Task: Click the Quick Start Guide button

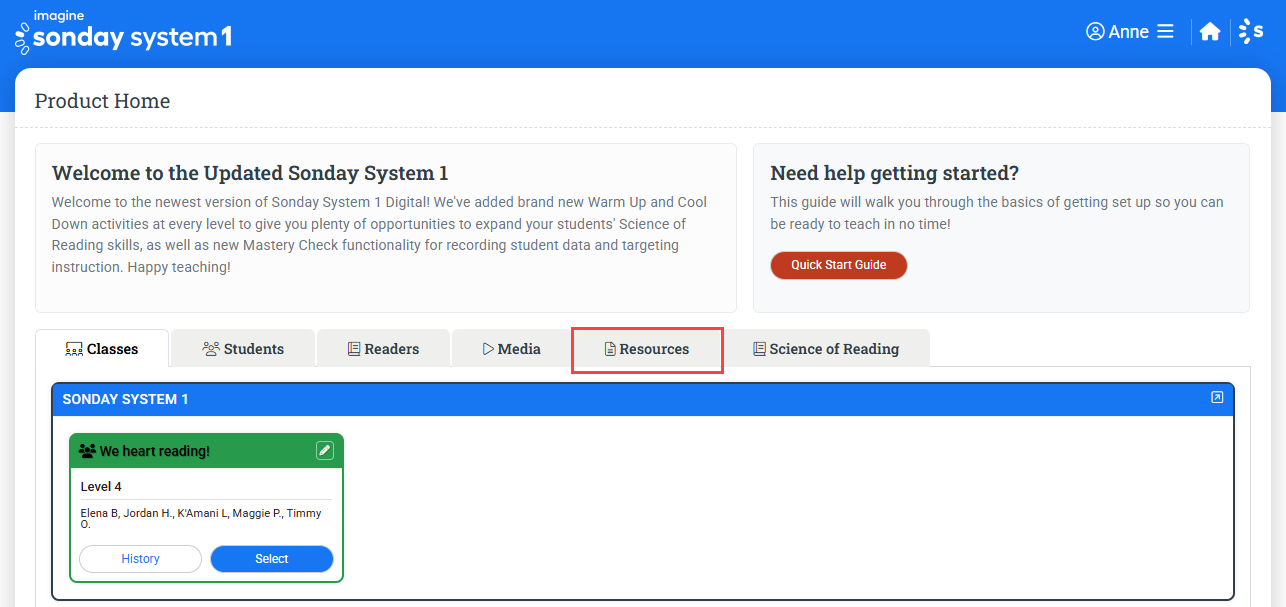Action: [x=839, y=265]
